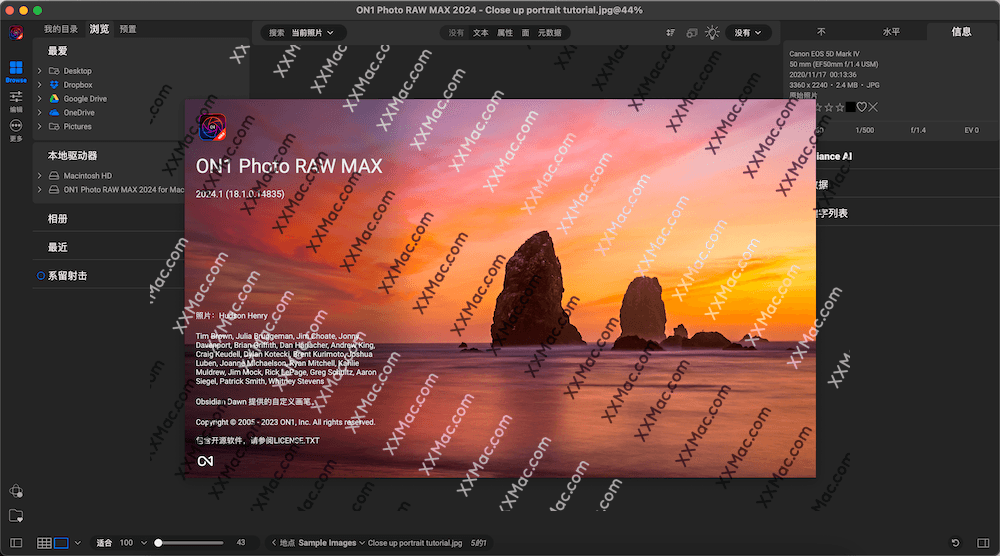Switch to the 水平 tab in right panel
This screenshot has width=1000, height=556.
(x=891, y=32)
